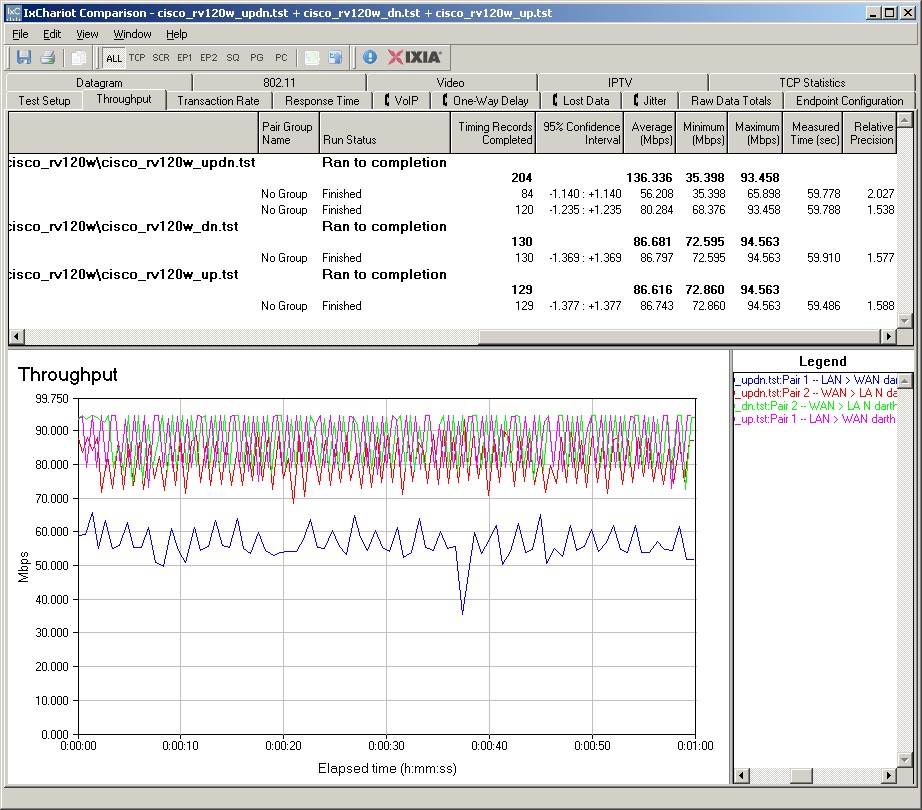The width and height of the screenshot is (922, 810).
Task: Select the PG filter button
Action: pos(257,58)
